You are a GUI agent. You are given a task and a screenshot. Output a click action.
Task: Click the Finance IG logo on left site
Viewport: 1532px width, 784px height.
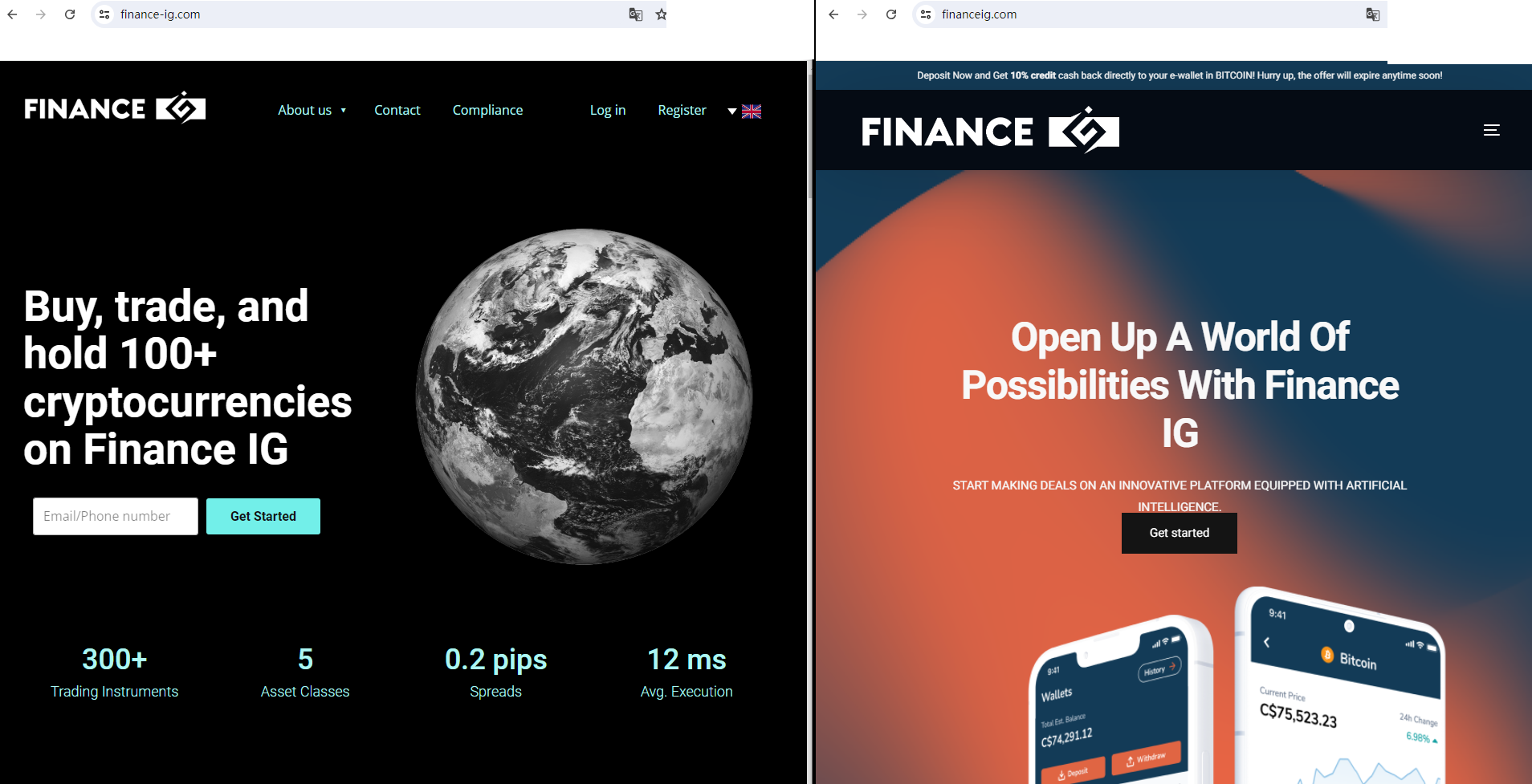tap(115, 108)
